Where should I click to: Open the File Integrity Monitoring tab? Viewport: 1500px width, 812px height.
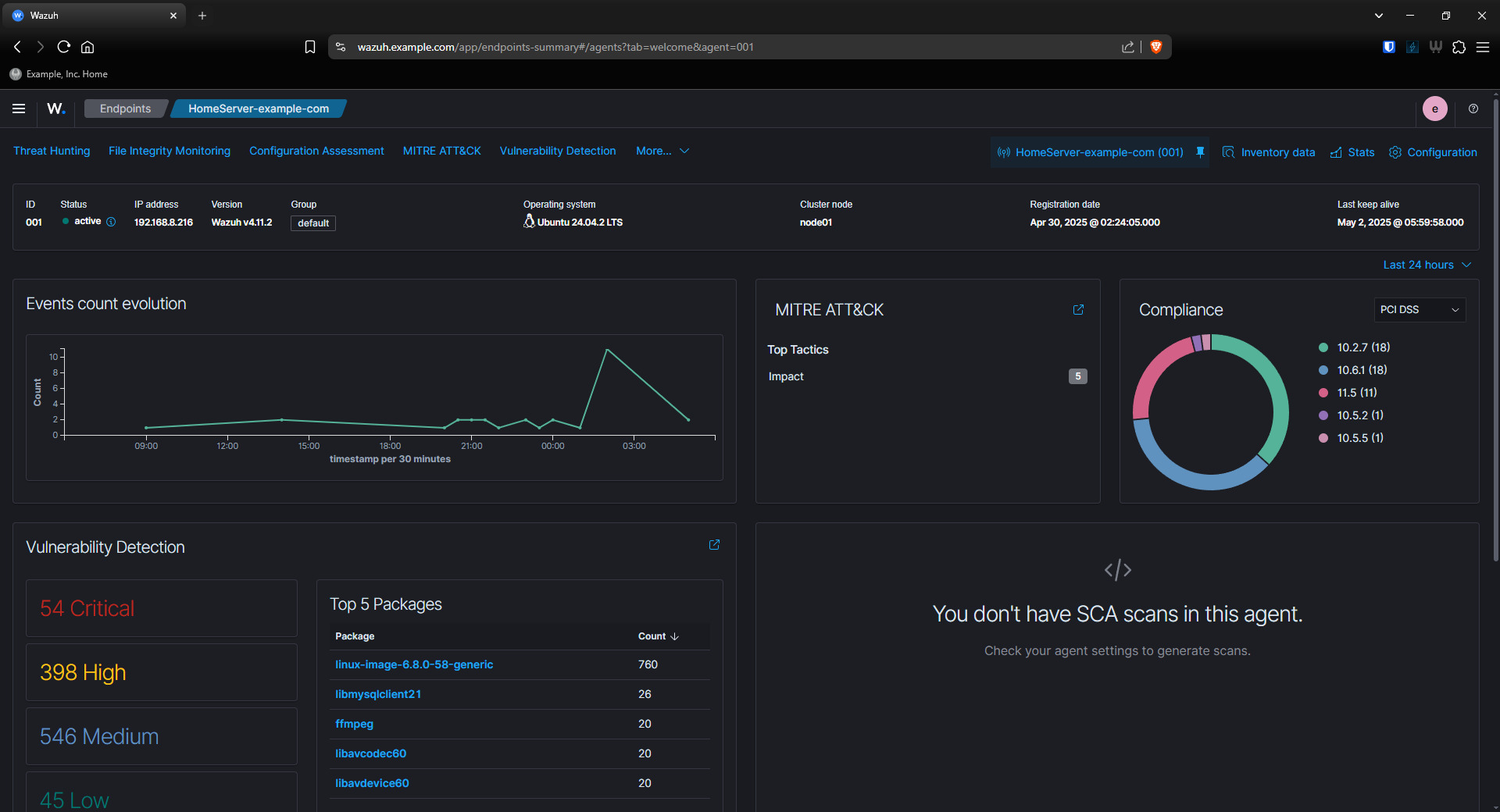[x=170, y=151]
